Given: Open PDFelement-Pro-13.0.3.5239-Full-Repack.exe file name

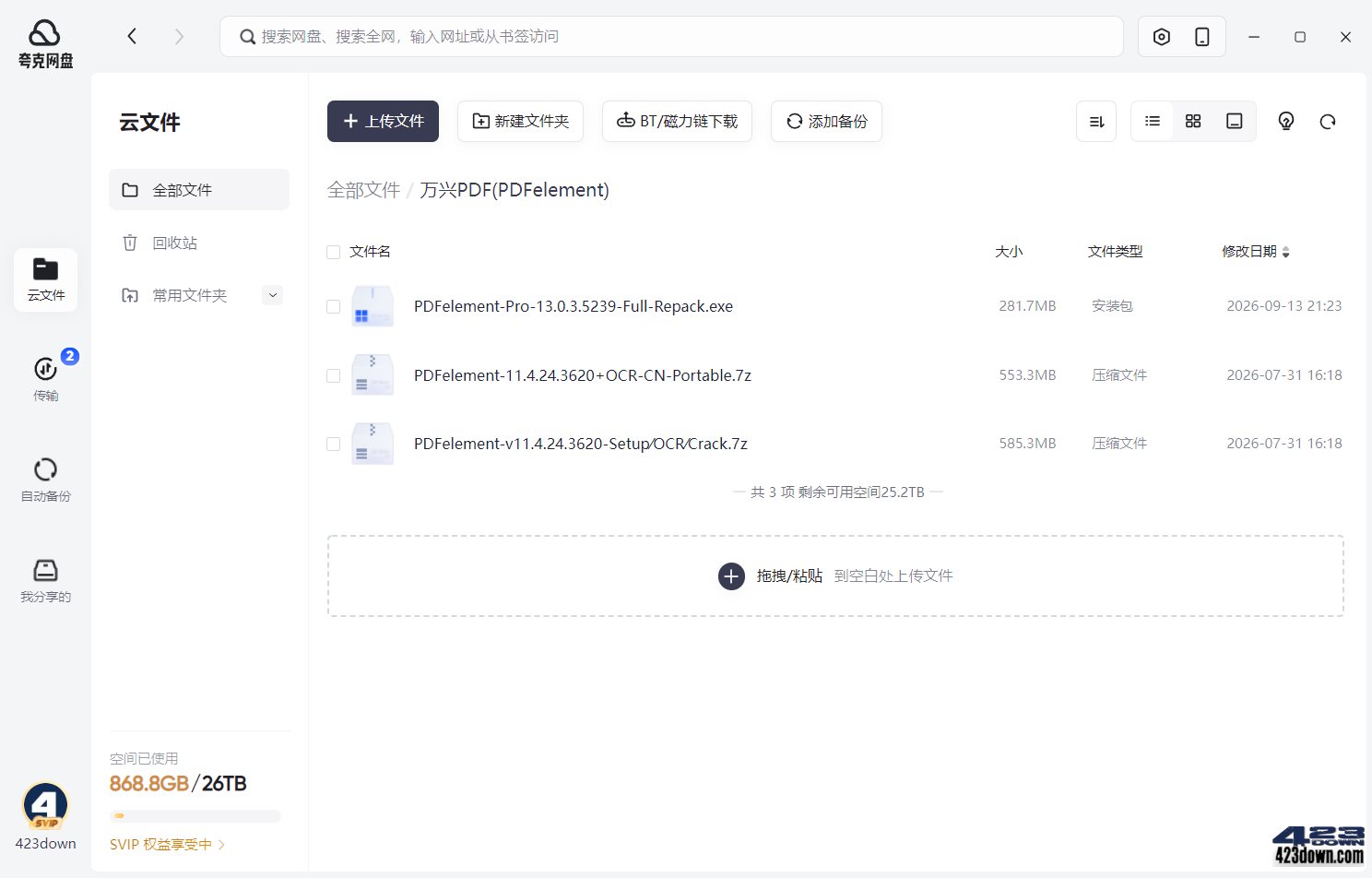Looking at the screenshot, I should coord(574,306).
